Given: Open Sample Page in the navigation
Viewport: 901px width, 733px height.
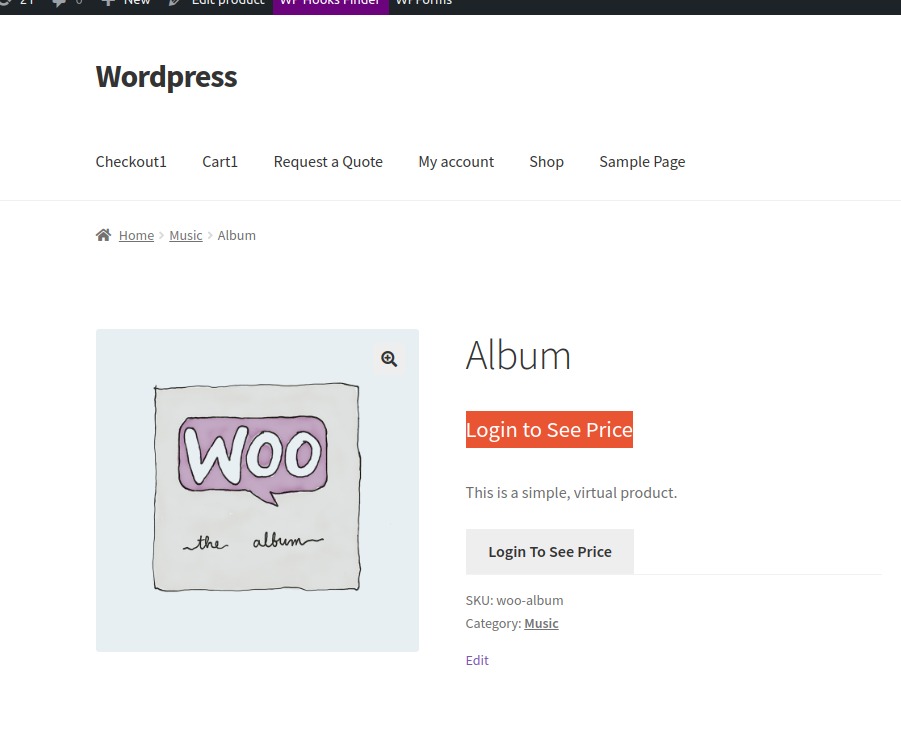Looking at the screenshot, I should 642,161.
